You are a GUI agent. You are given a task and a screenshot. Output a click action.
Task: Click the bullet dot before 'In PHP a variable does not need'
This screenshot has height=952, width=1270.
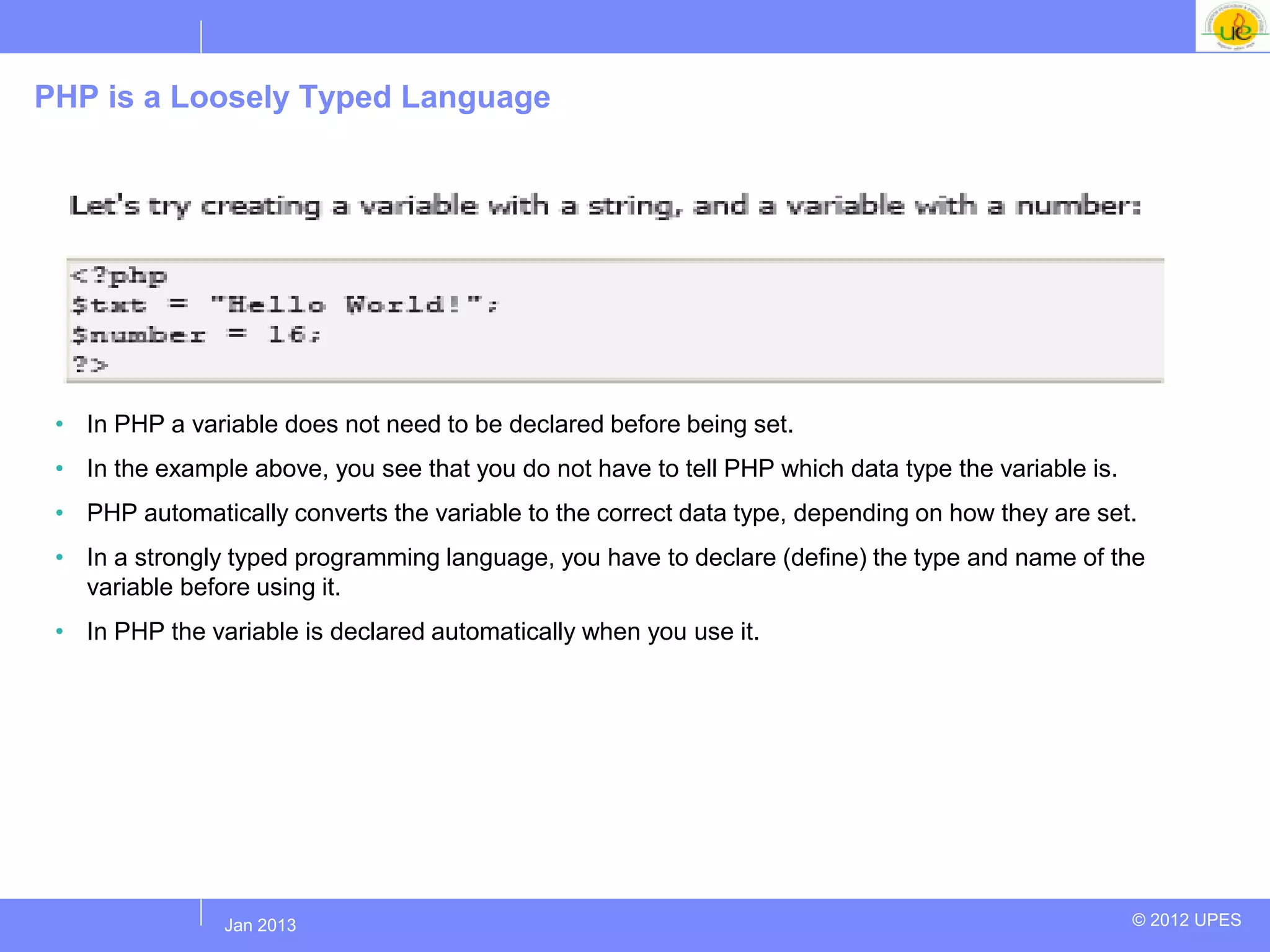coord(60,425)
